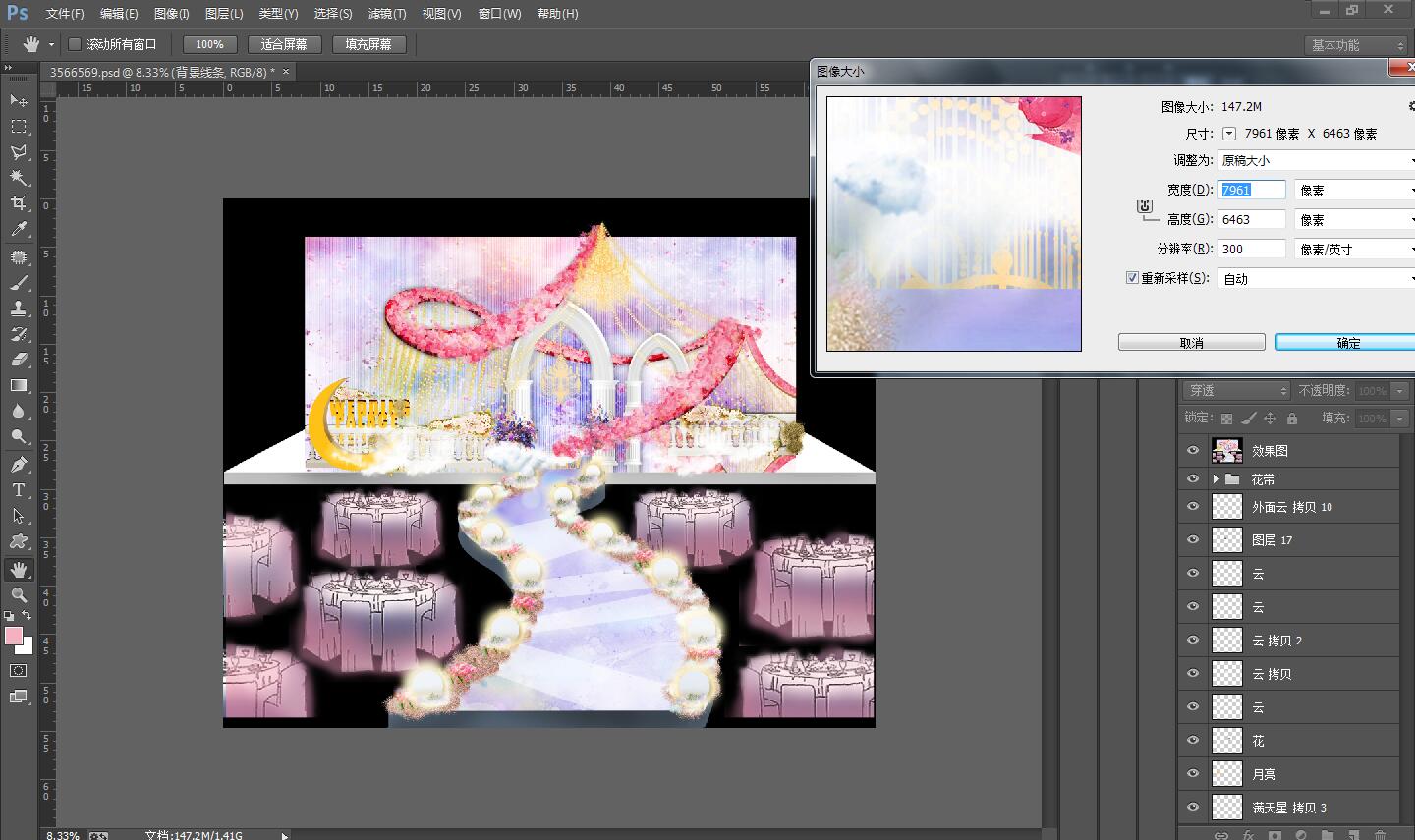The image size is (1415, 840).
Task: Select the Polygonal Lasso tool
Action: [x=18, y=152]
